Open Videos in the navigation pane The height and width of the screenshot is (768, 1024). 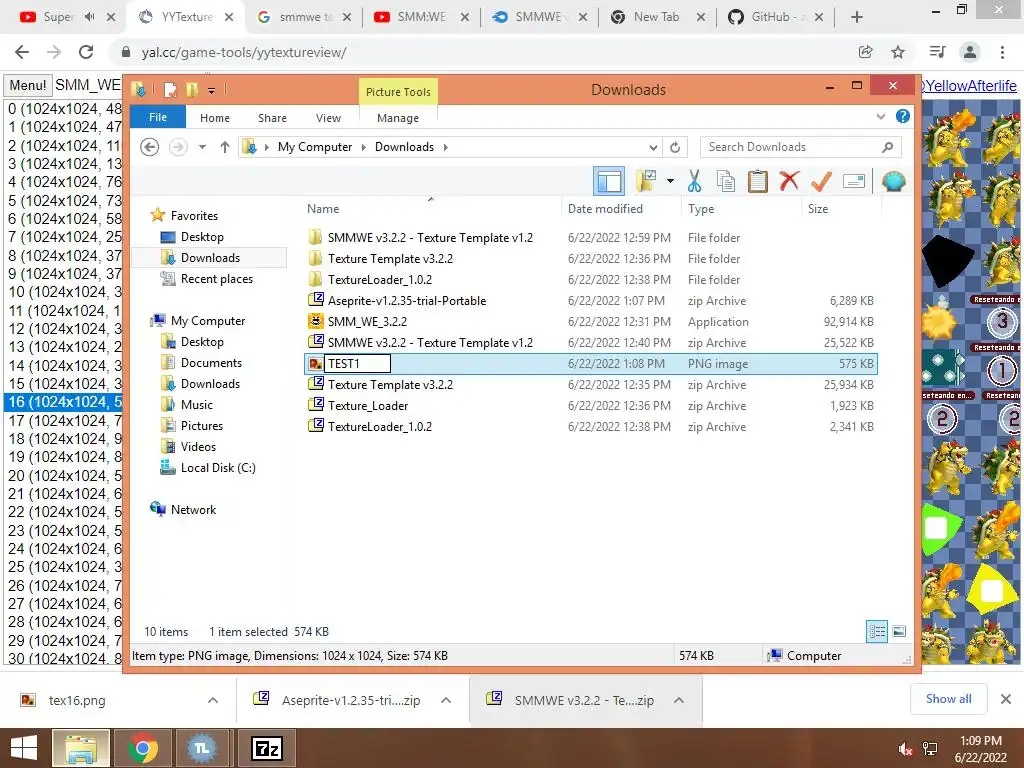coord(198,447)
